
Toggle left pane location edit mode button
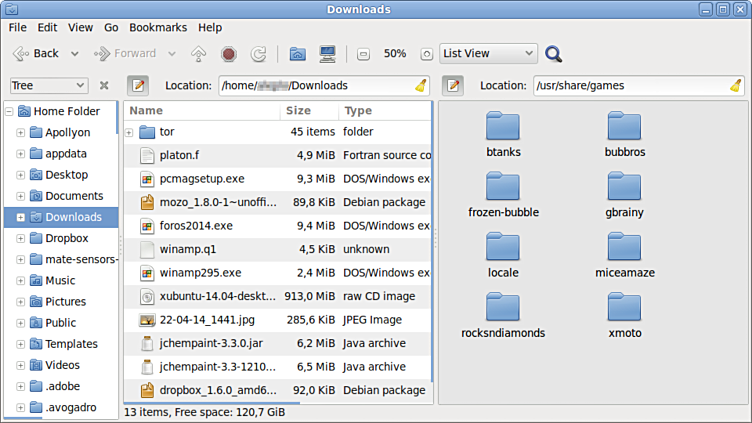[137, 86]
